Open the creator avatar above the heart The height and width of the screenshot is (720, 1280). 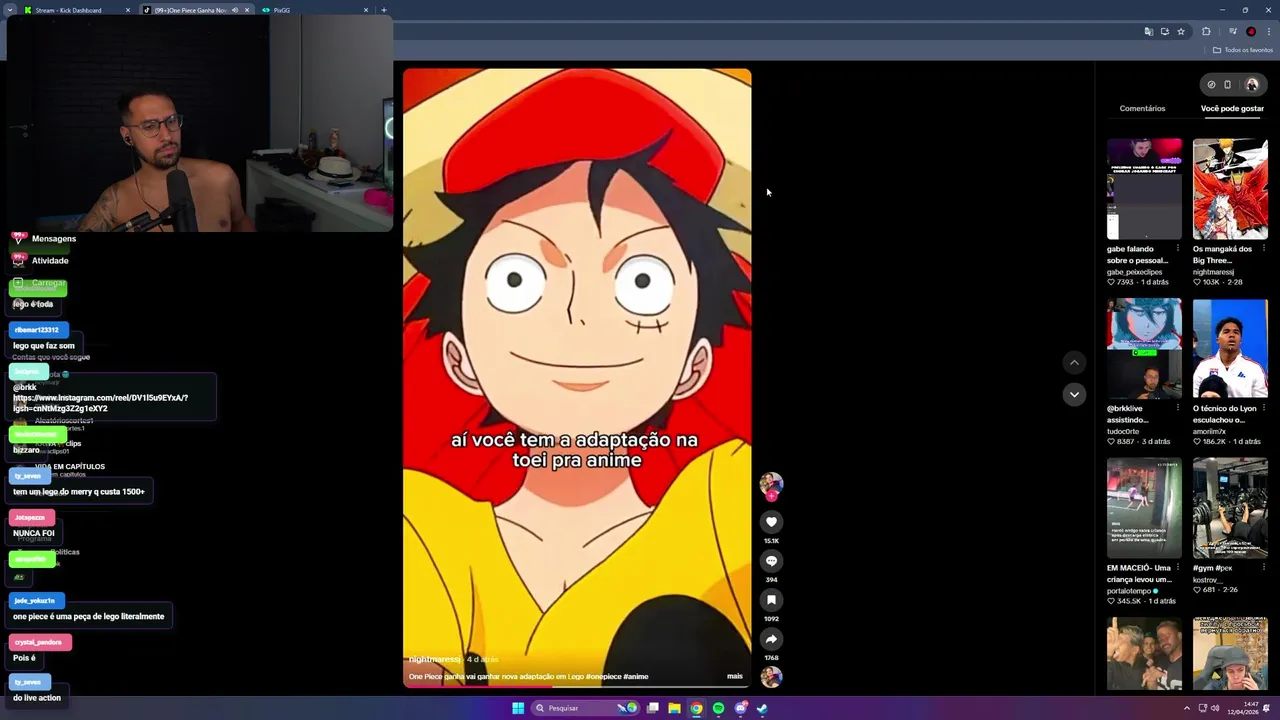pos(771,485)
